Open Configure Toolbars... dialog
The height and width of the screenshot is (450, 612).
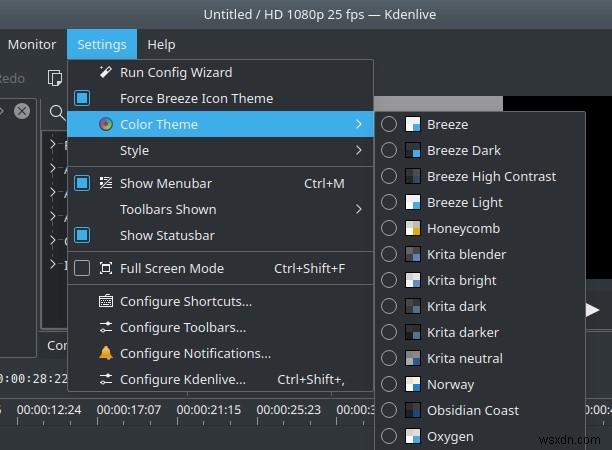[221, 327]
